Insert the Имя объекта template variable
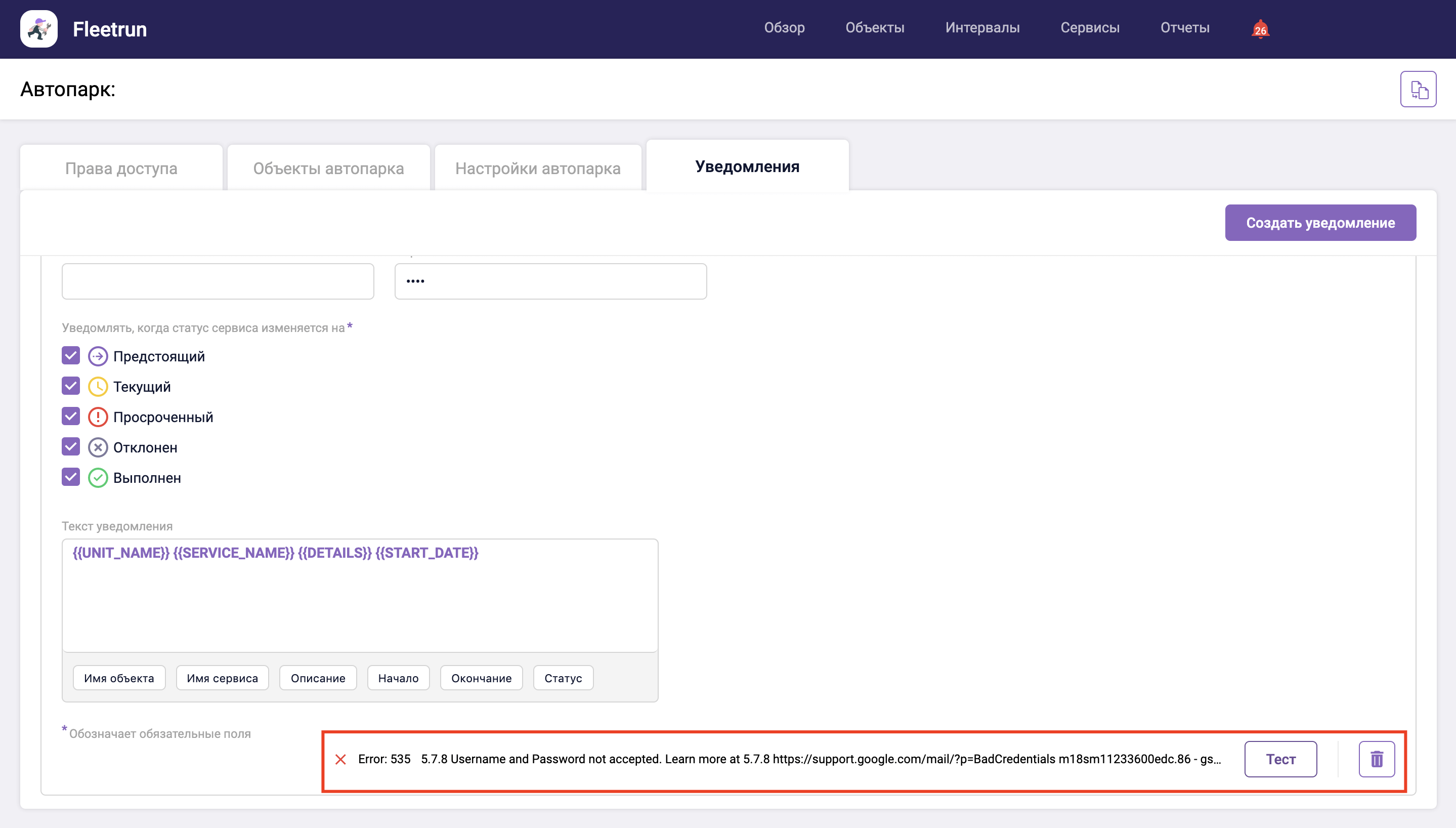 tap(119, 677)
